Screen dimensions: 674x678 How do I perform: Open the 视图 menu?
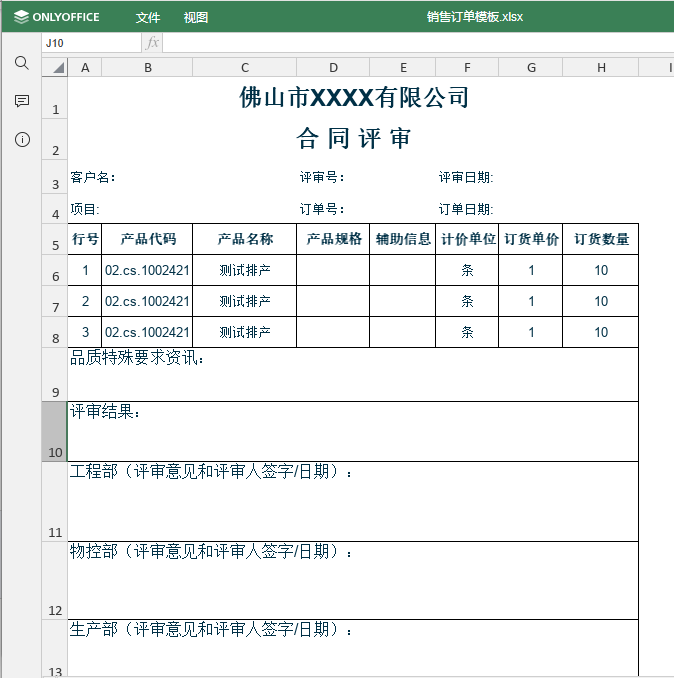(x=196, y=17)
